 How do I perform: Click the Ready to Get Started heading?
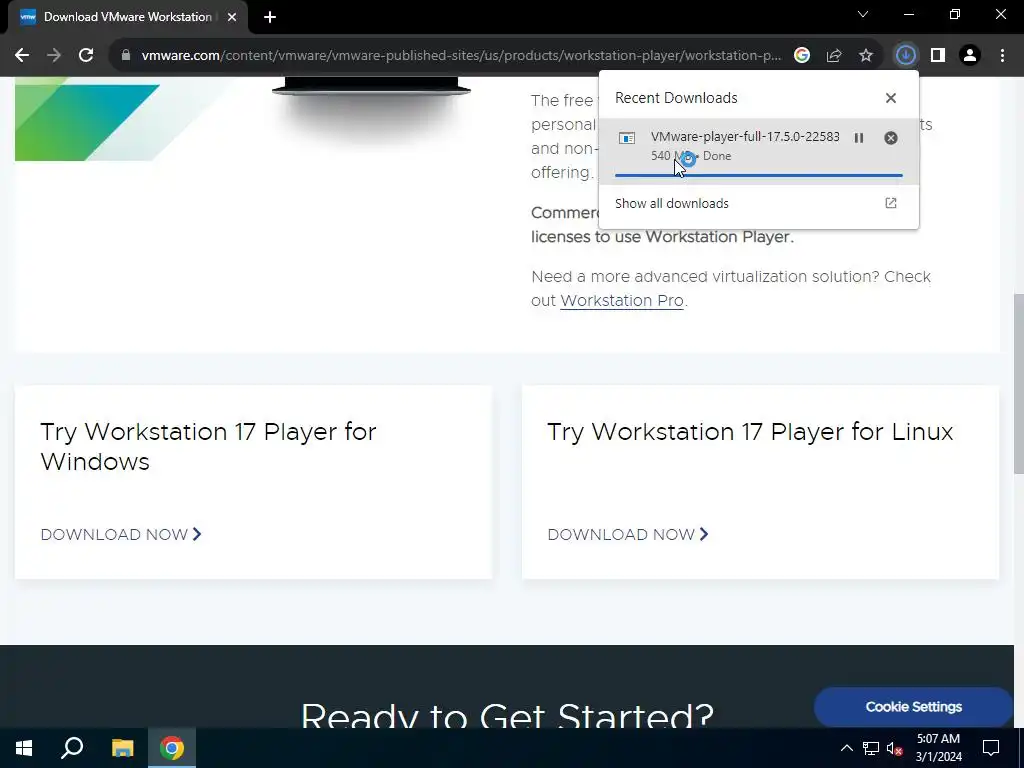coord(507,715)
